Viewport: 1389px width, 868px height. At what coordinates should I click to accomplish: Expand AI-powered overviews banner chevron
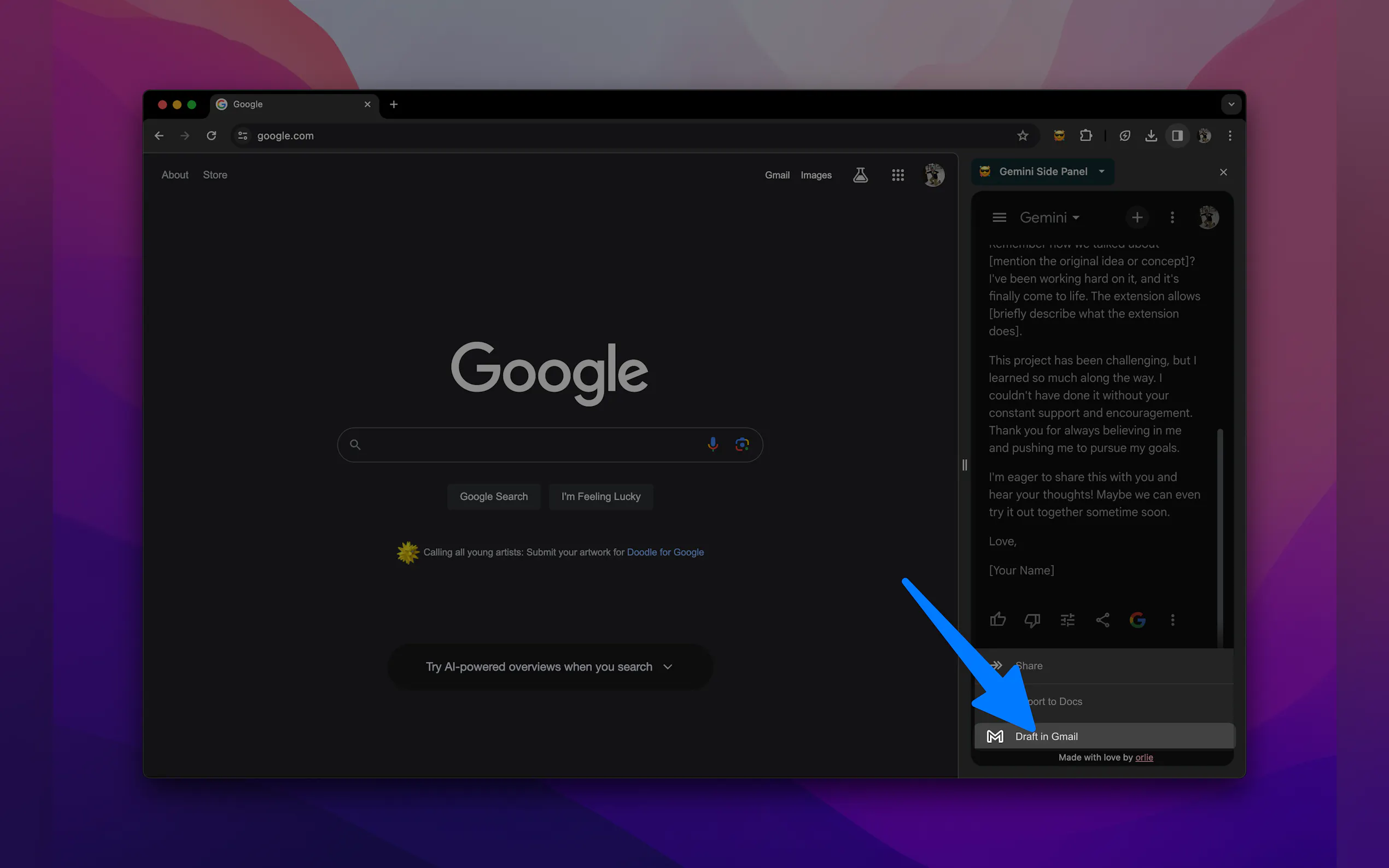click(x=667, y=666)
